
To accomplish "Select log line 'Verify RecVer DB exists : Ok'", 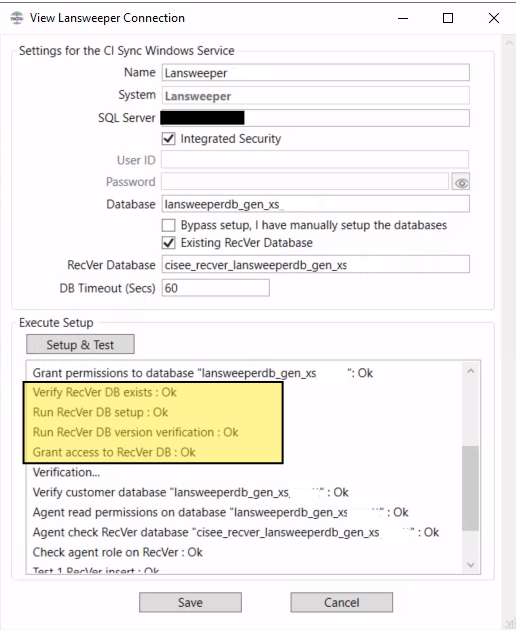I will click(x=104, y=392).
